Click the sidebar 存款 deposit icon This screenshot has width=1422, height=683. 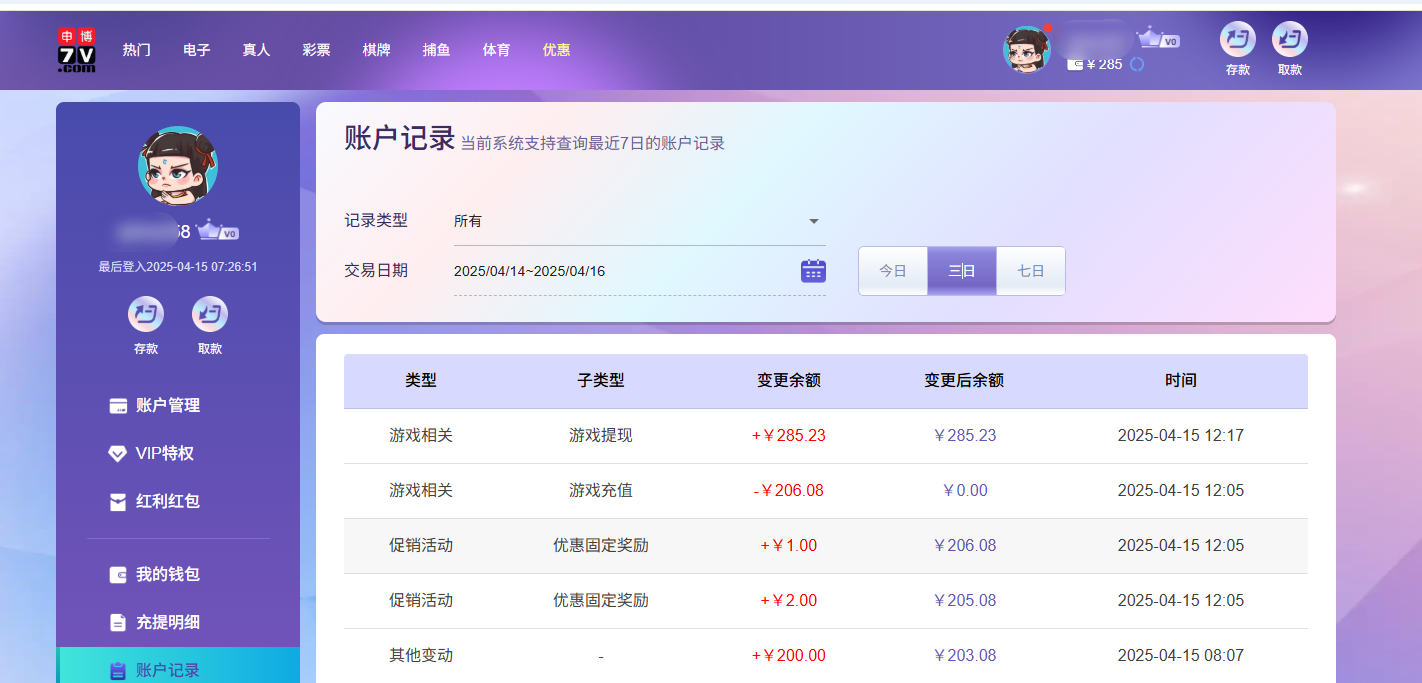[146, 315]
